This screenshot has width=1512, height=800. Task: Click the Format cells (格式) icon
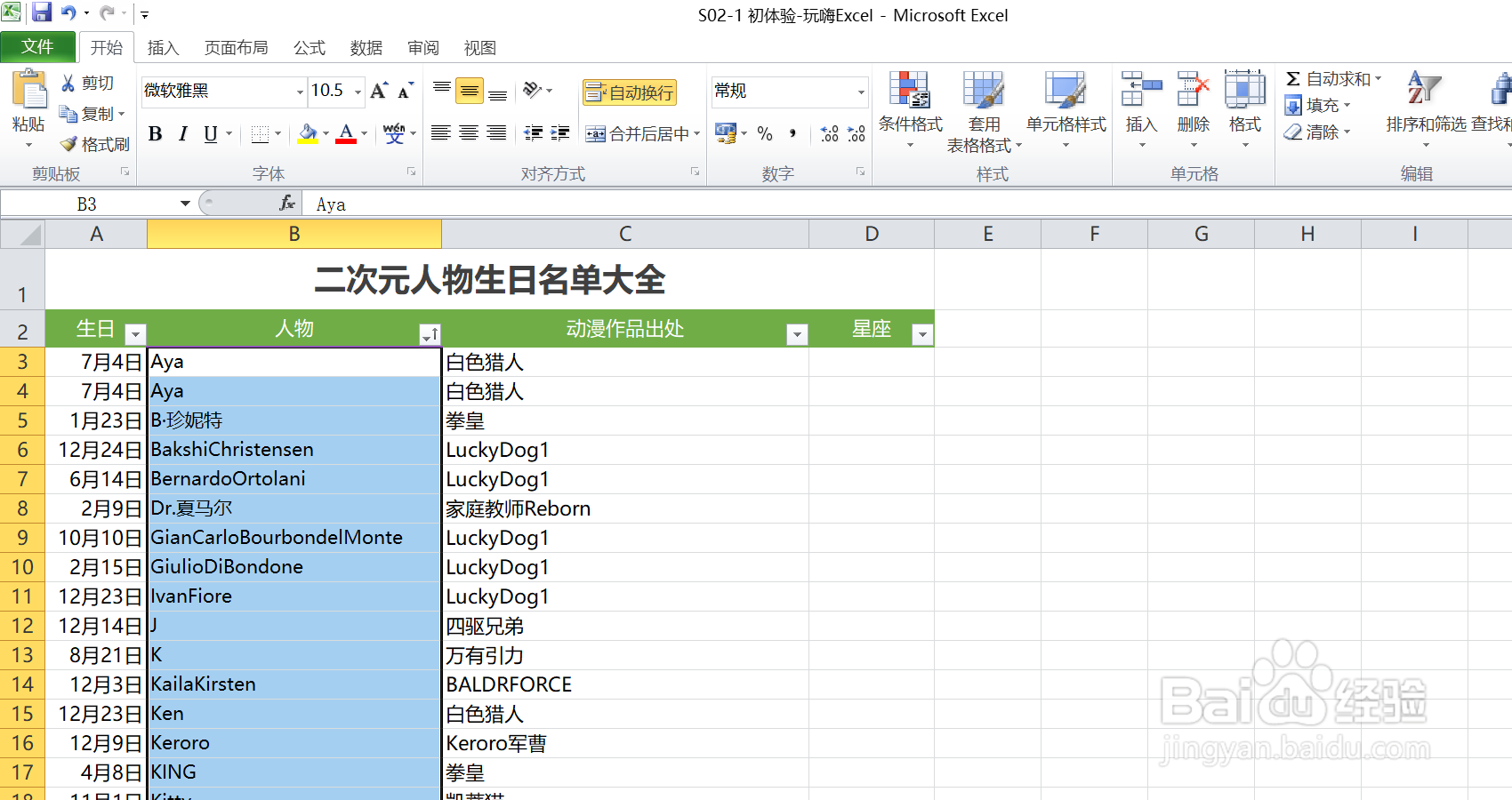1245,89
